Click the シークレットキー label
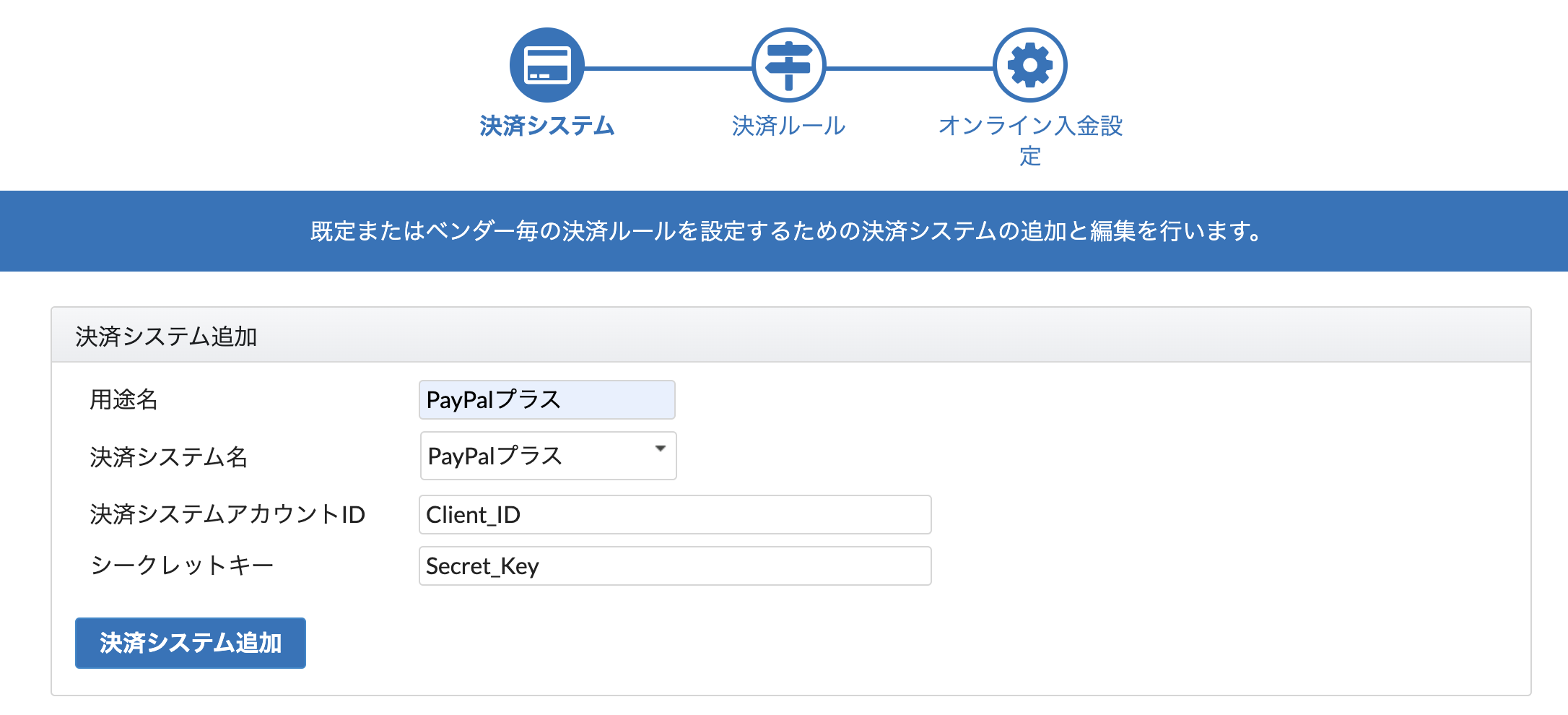This screenshot has height=715, width=1568. tap(181, 565)
